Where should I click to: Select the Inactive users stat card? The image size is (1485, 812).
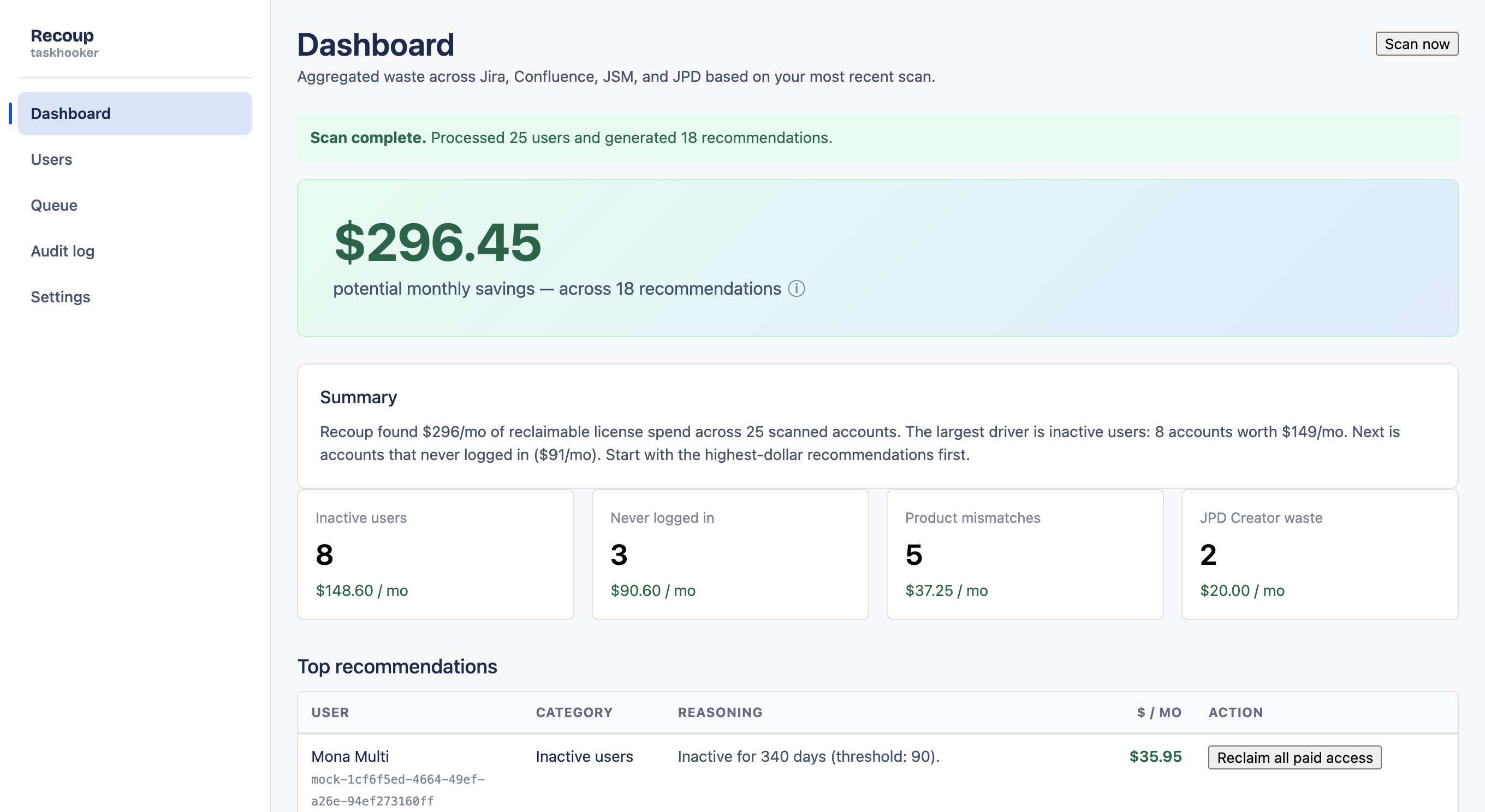coord(435,554)
